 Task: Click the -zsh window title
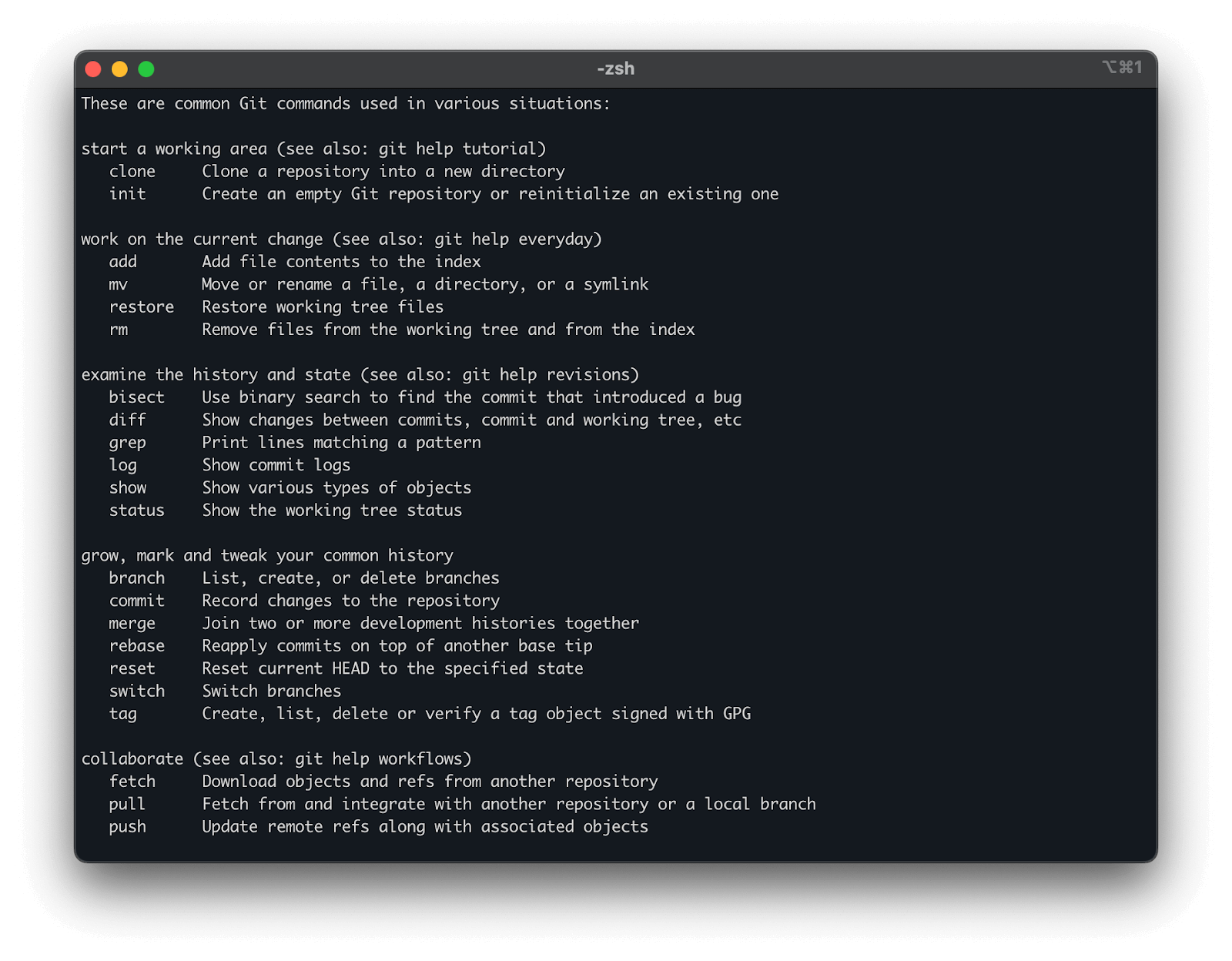pyautogui.click(x=615, y=69)
